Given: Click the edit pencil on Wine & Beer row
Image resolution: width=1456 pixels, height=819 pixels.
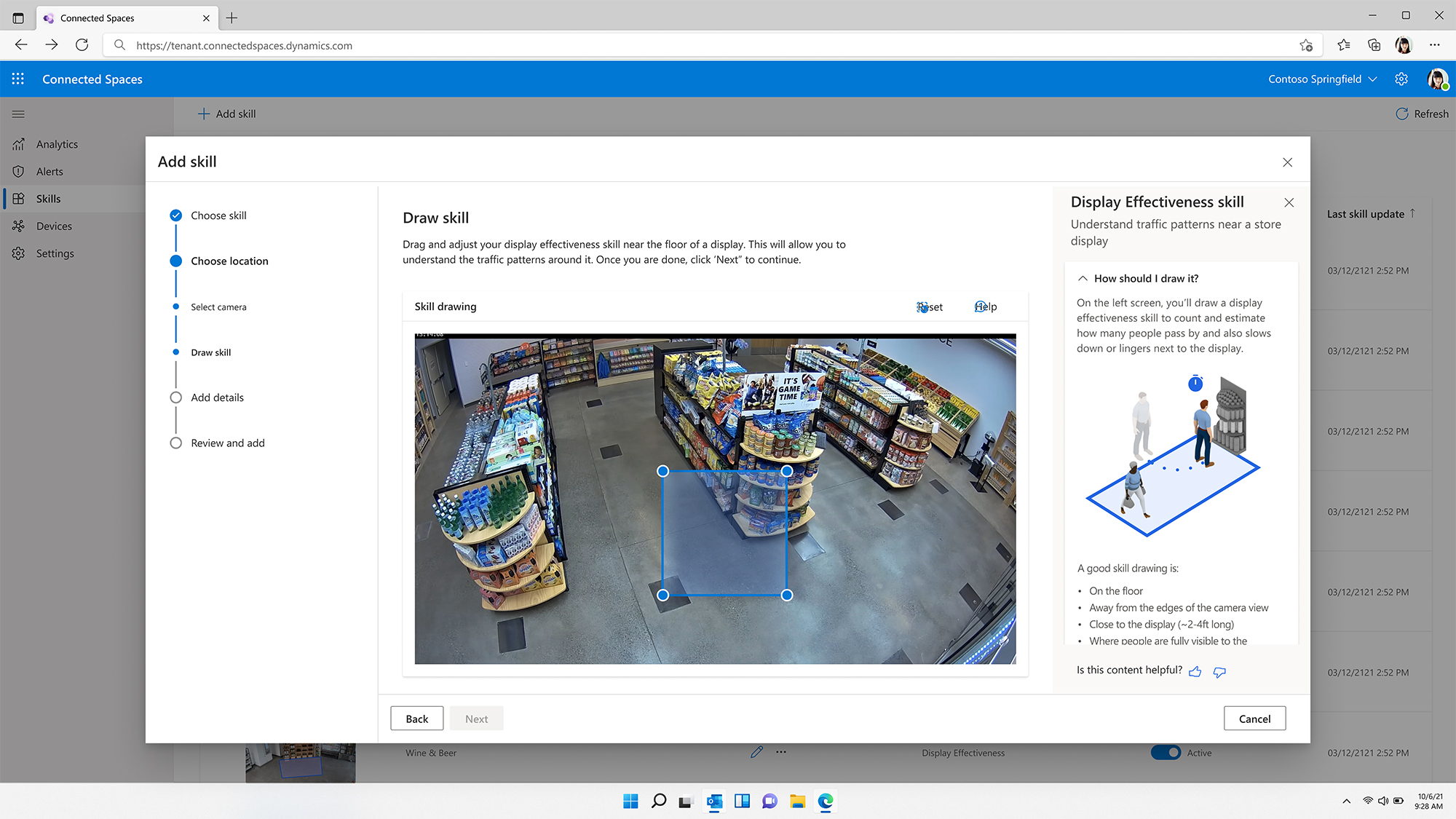Looking at the screenshot, I should coord(756,752).
